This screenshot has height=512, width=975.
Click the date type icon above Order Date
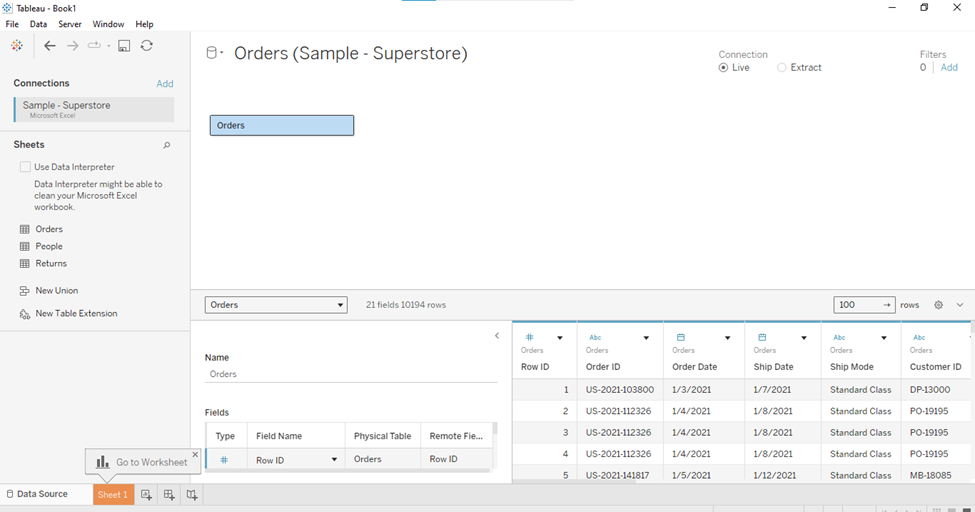681,337
